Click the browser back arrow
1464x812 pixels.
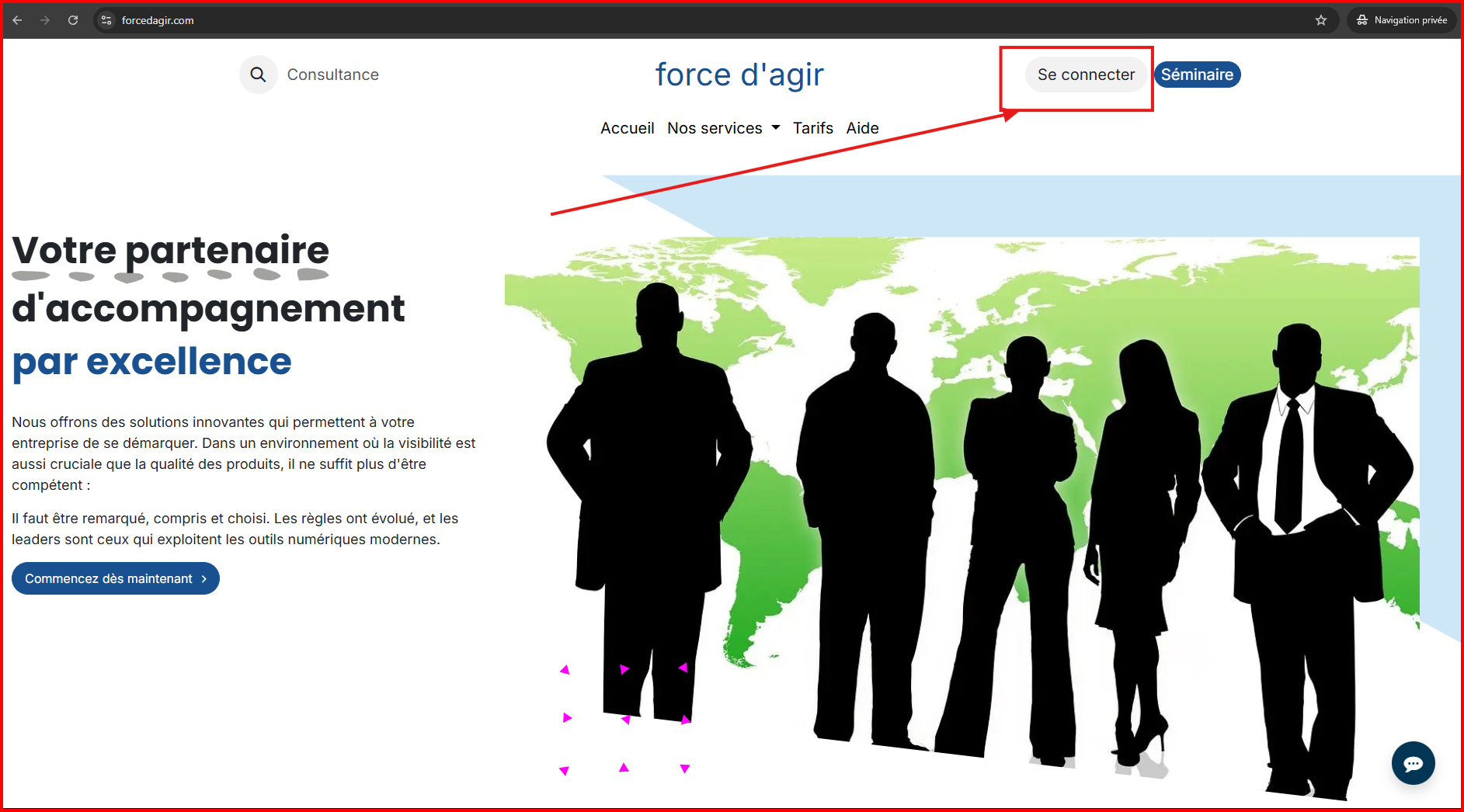coord(17,20)
